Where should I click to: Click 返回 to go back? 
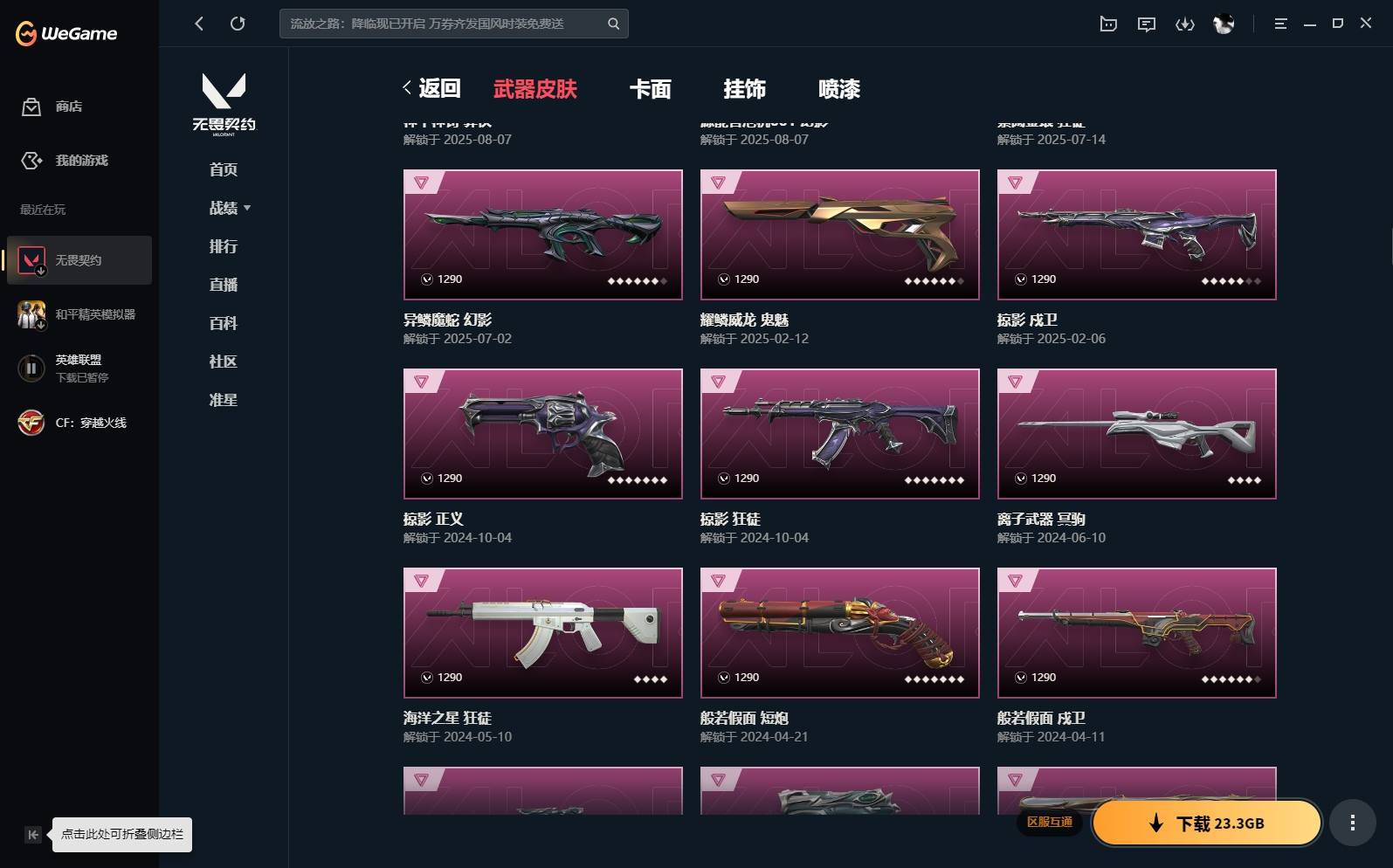tap(431, 88)
